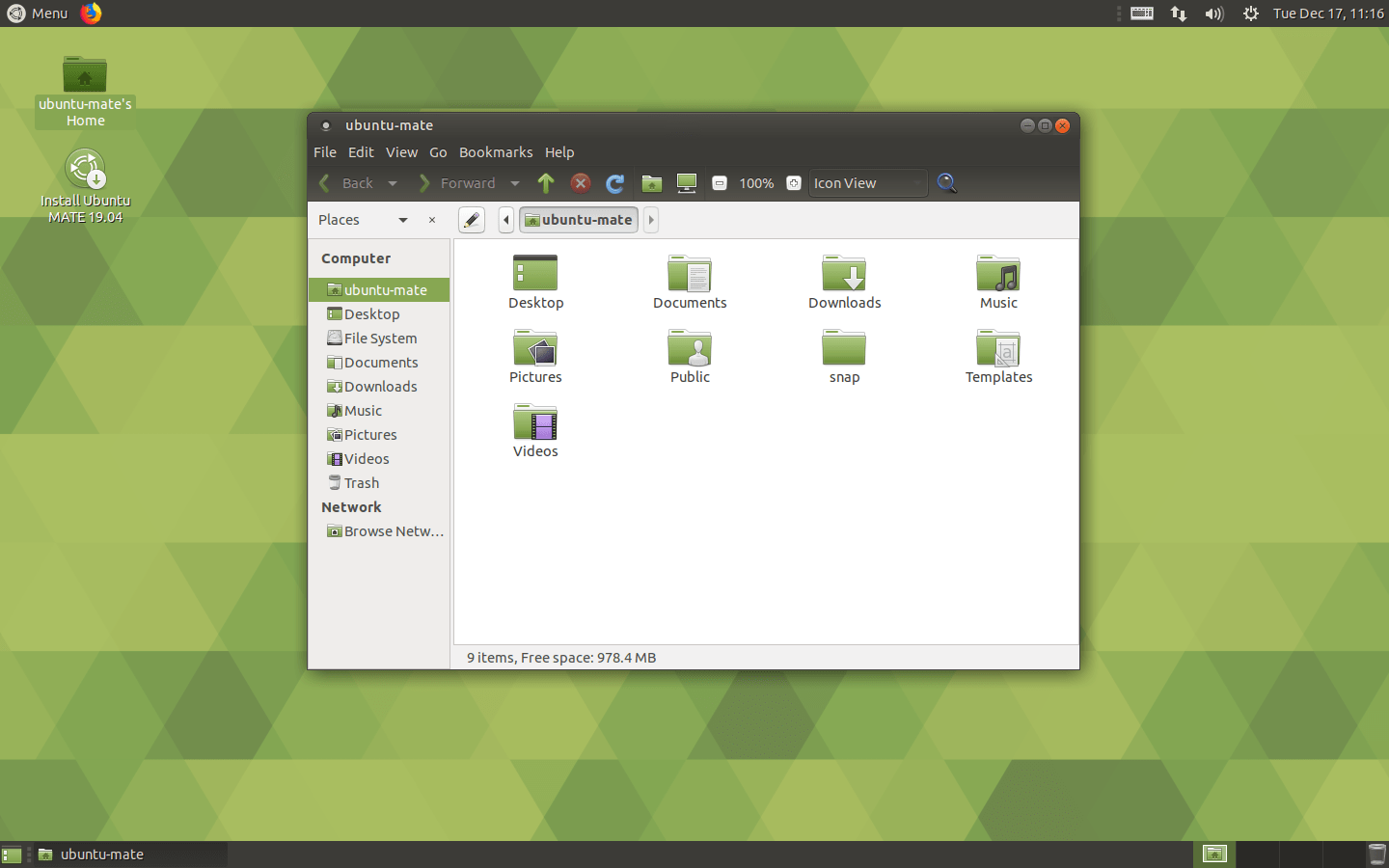The width and height of the screenshot is (1389, 868).
Task: Open the Downloads folder icon
Action: [x=844, y=273]
